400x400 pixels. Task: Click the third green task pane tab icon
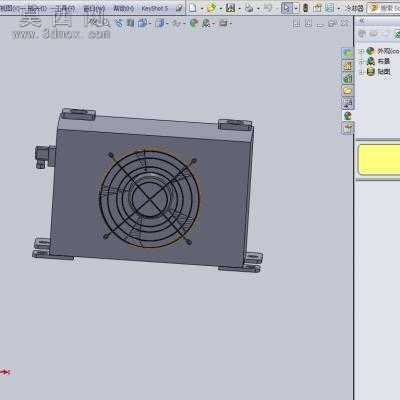348,78
